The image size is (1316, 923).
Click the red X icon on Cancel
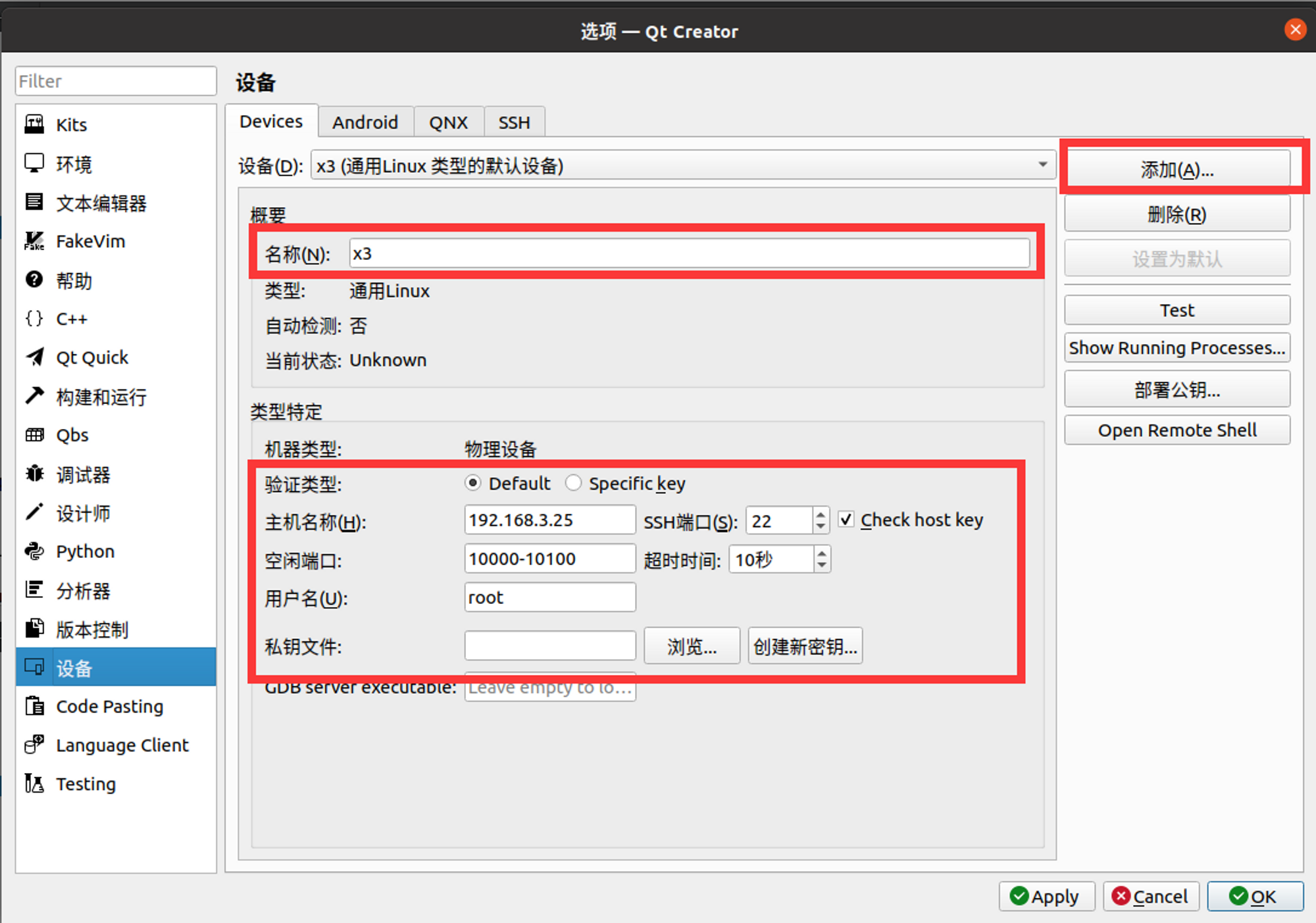pos(1121,896)
